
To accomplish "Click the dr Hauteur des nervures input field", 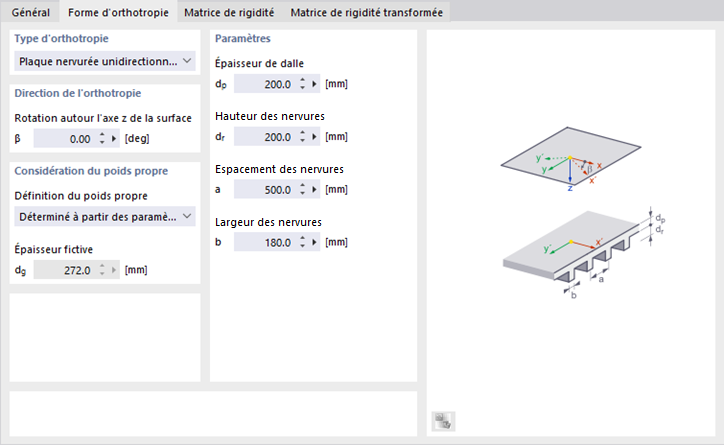I will (265, 137).
